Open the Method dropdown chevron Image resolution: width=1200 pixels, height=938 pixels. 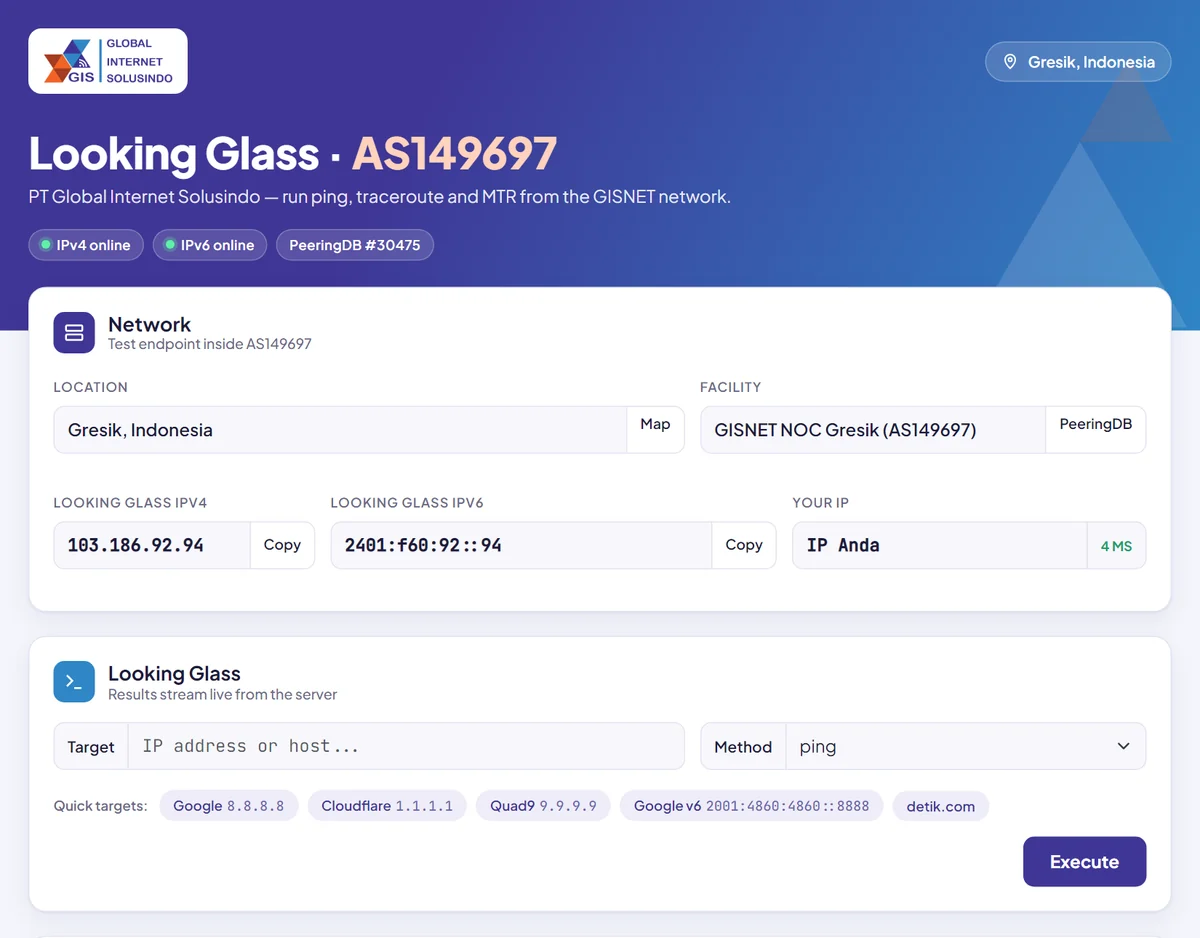pos(1124,747)
